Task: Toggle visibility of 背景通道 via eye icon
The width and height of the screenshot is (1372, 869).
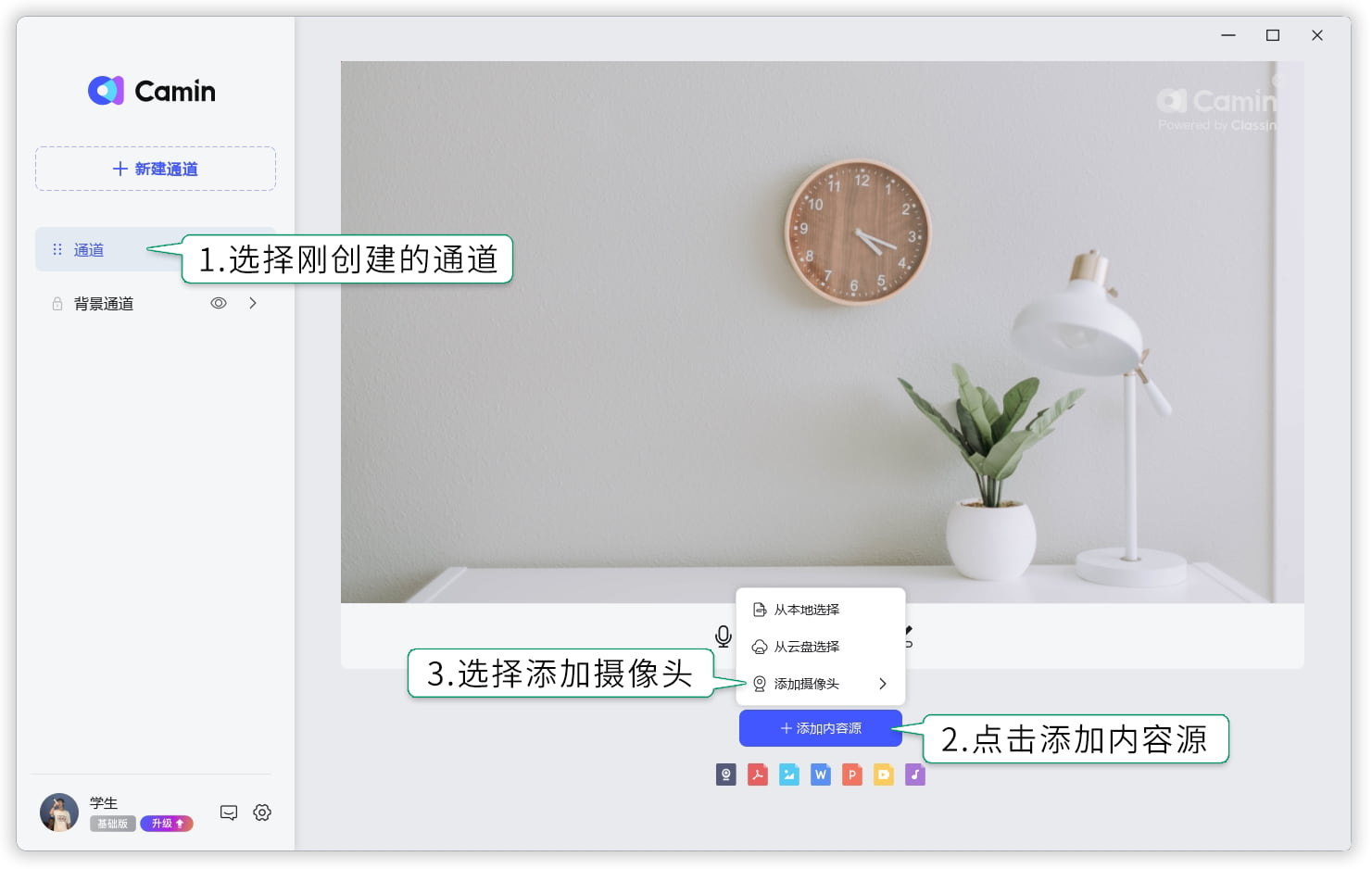Action: tap(219, 303)
